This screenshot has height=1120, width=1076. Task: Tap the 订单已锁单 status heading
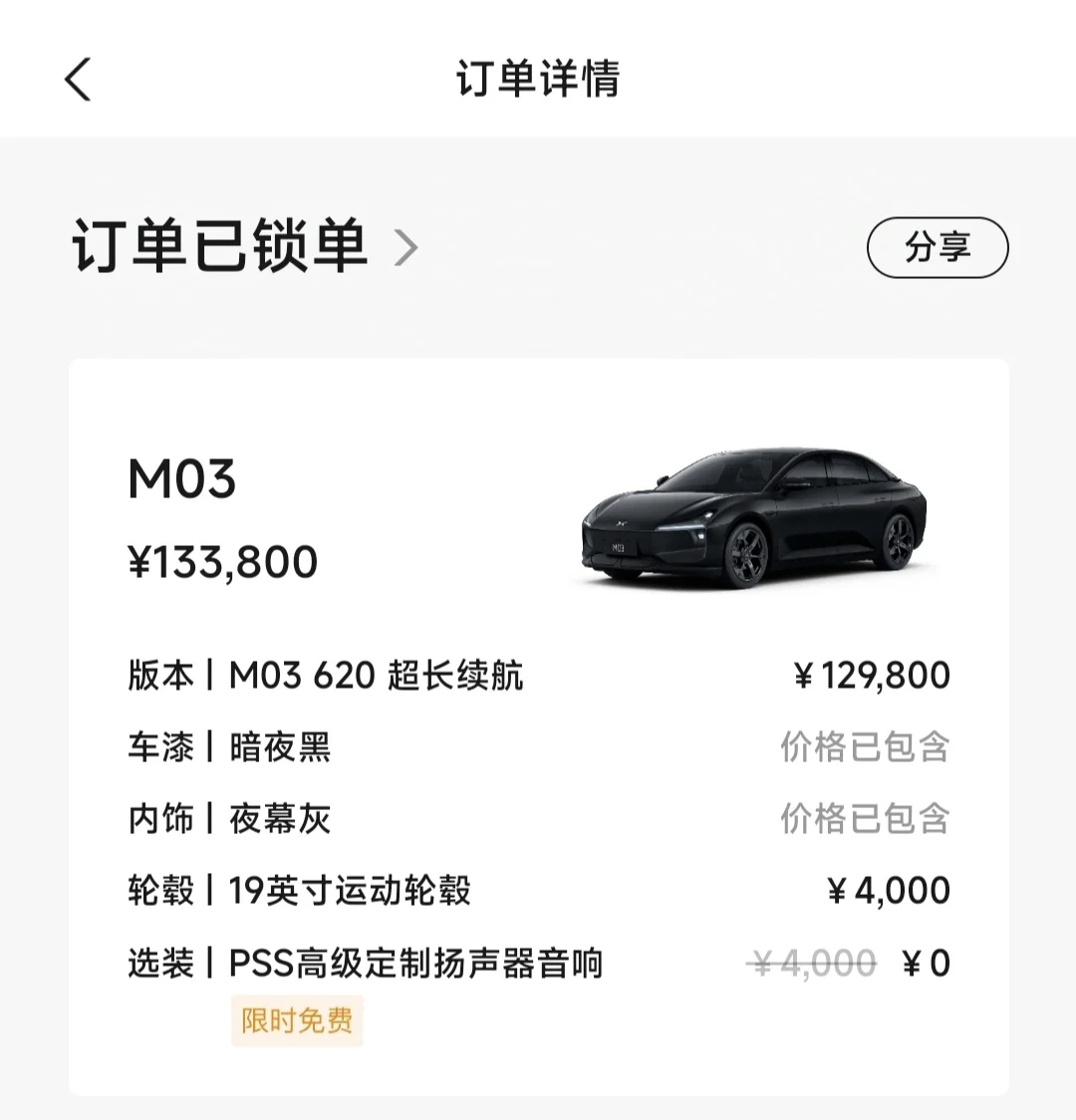tap(220, 246)
